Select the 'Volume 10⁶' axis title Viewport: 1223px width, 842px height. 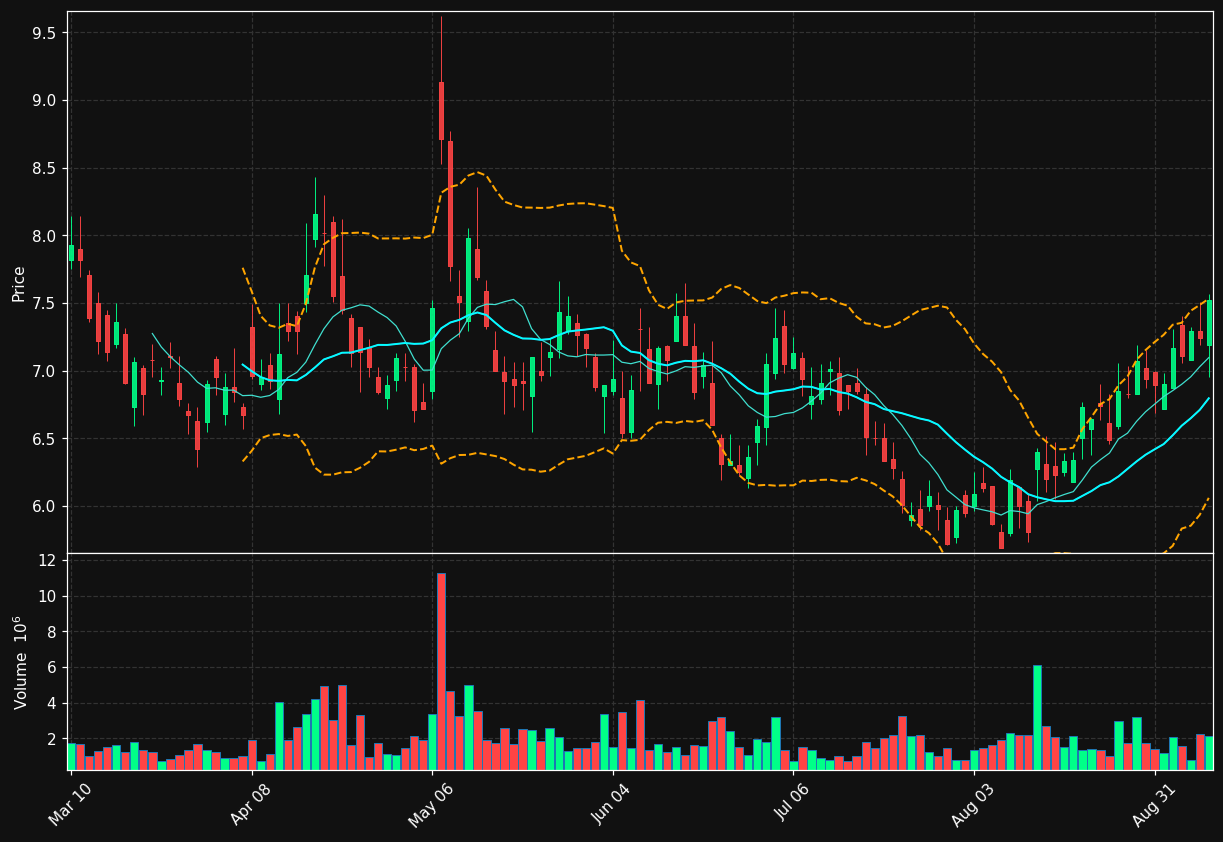pos(20,662)
